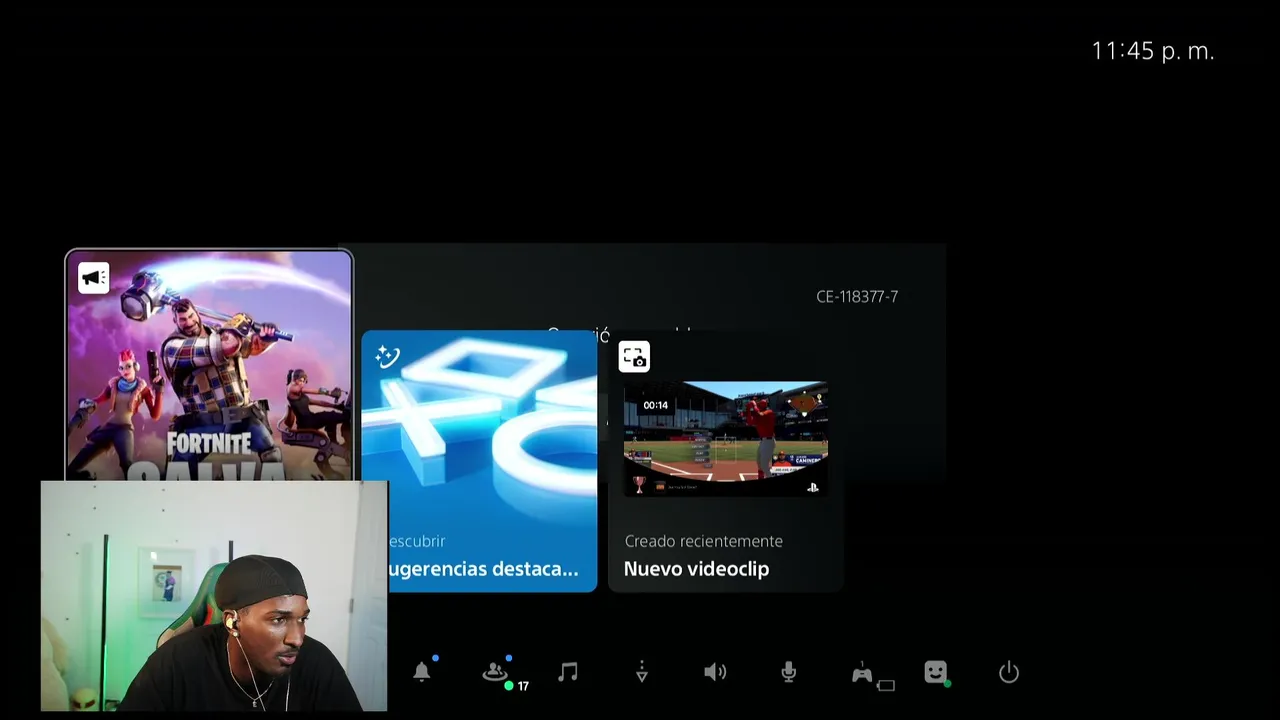Open the Fortnite news card
The image size is (1280, 720).
(x=209, y=365)
